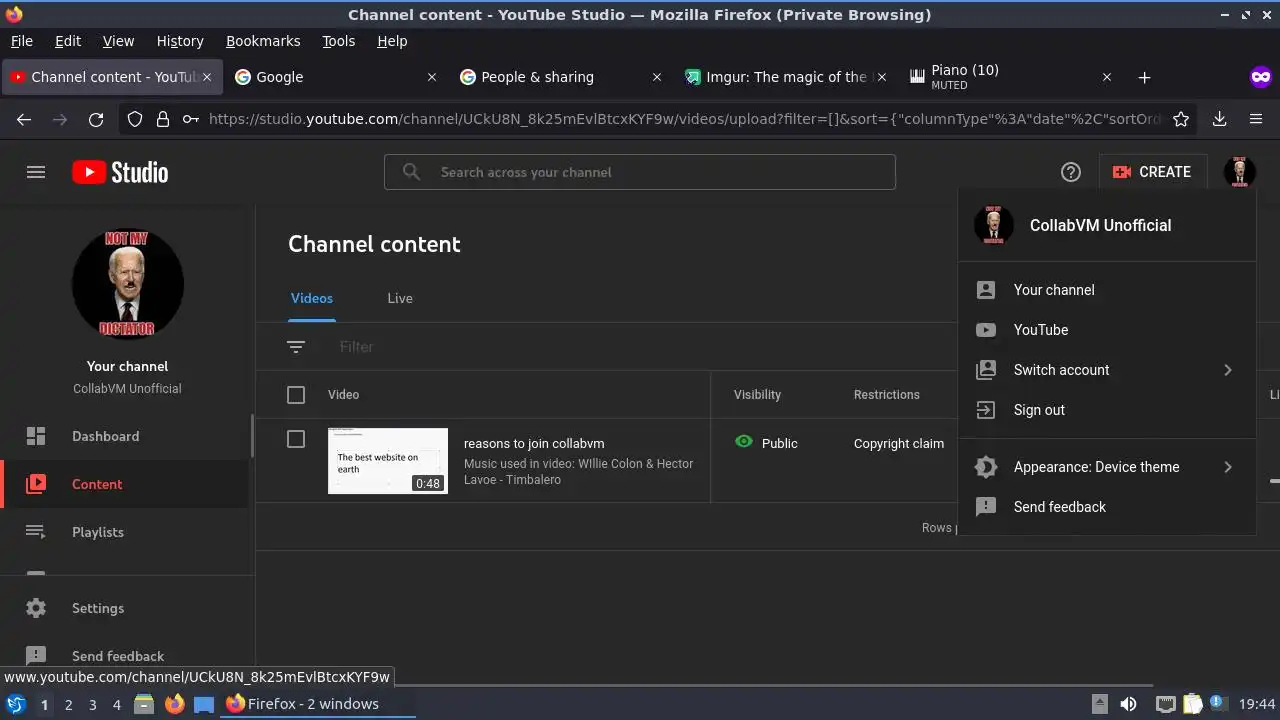Click the taskbar volume speaker icon

1128,704
